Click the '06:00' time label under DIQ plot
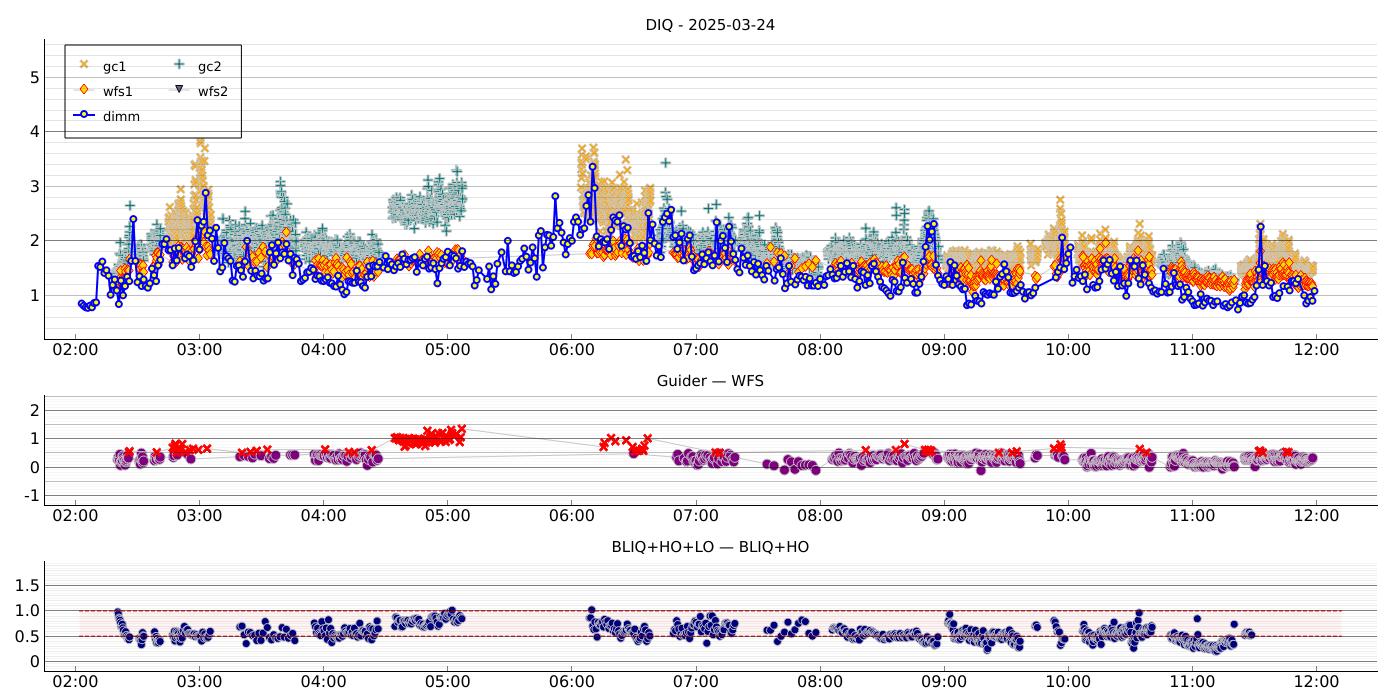 click(x=571, y=350)
